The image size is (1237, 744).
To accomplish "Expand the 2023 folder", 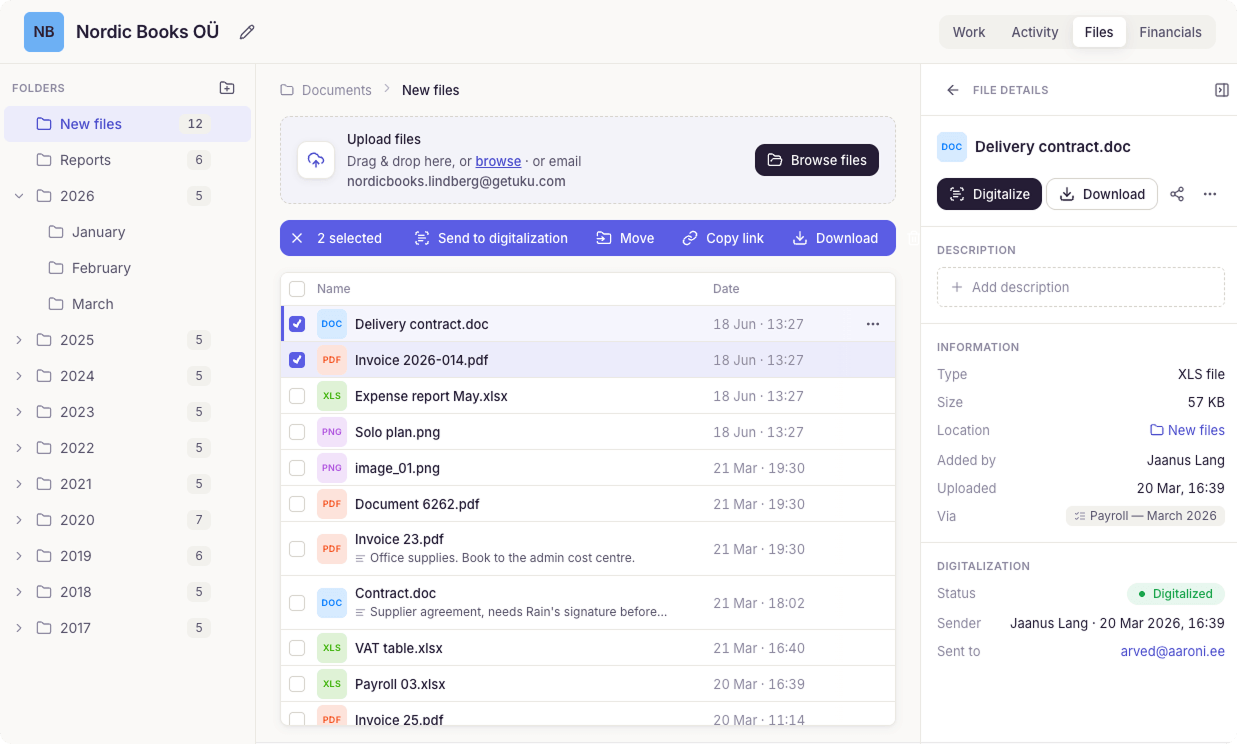I will [x=19, y=412].
